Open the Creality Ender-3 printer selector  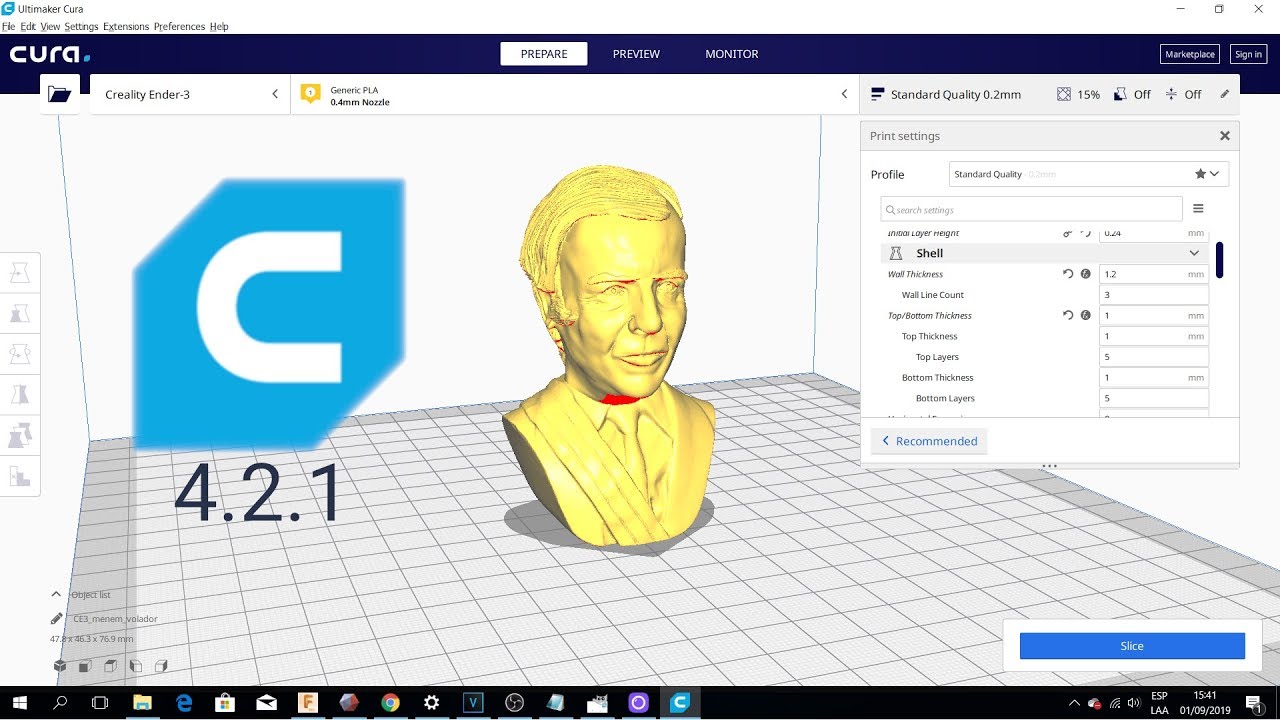pos(190,94)
